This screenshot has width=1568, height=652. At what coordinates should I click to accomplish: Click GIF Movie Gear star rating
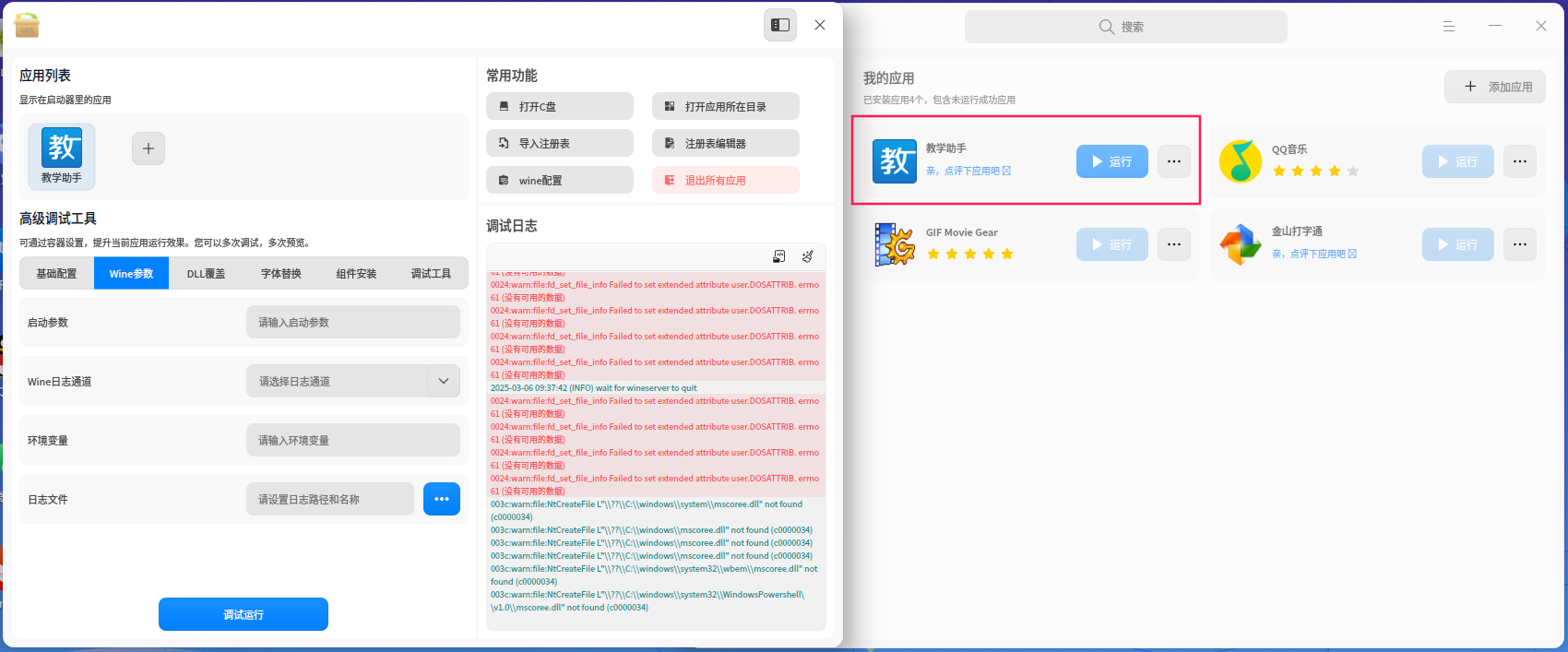pyautogui.click(x=969, y=254)
